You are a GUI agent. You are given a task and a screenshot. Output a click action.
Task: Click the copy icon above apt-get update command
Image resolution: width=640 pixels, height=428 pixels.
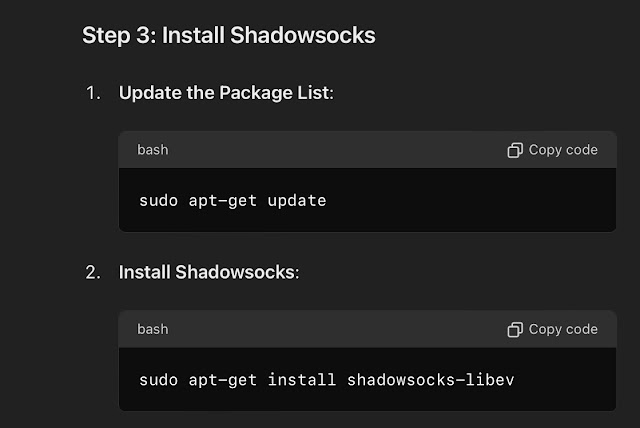[515, 150]
